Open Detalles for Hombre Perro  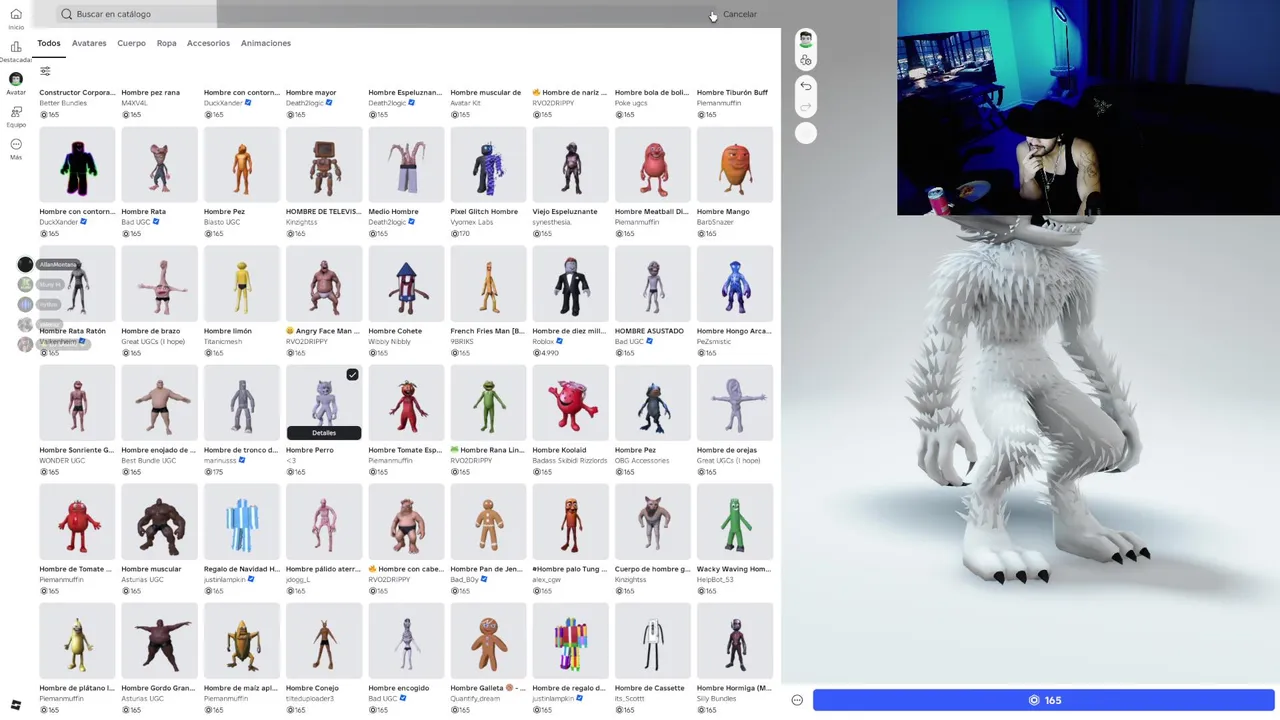(324, 433)
